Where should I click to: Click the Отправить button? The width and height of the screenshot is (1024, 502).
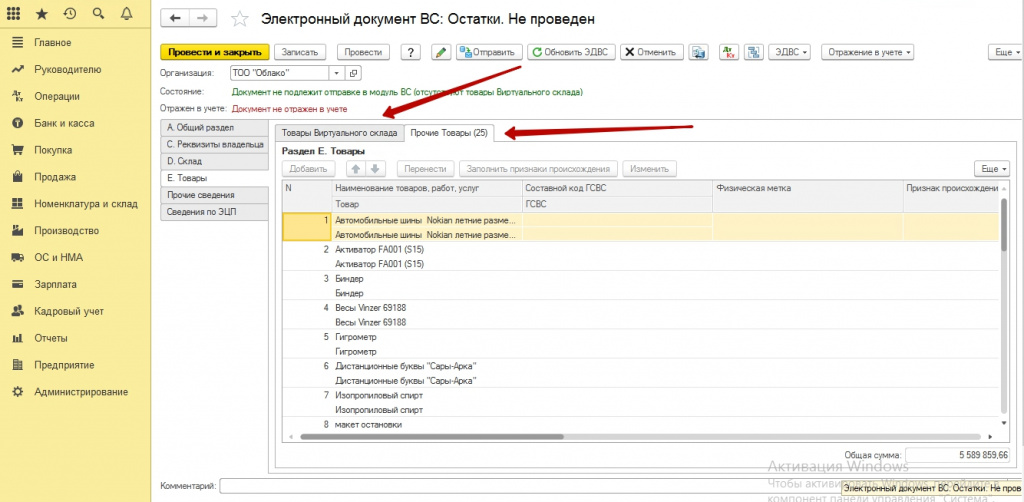coord(490,53)
